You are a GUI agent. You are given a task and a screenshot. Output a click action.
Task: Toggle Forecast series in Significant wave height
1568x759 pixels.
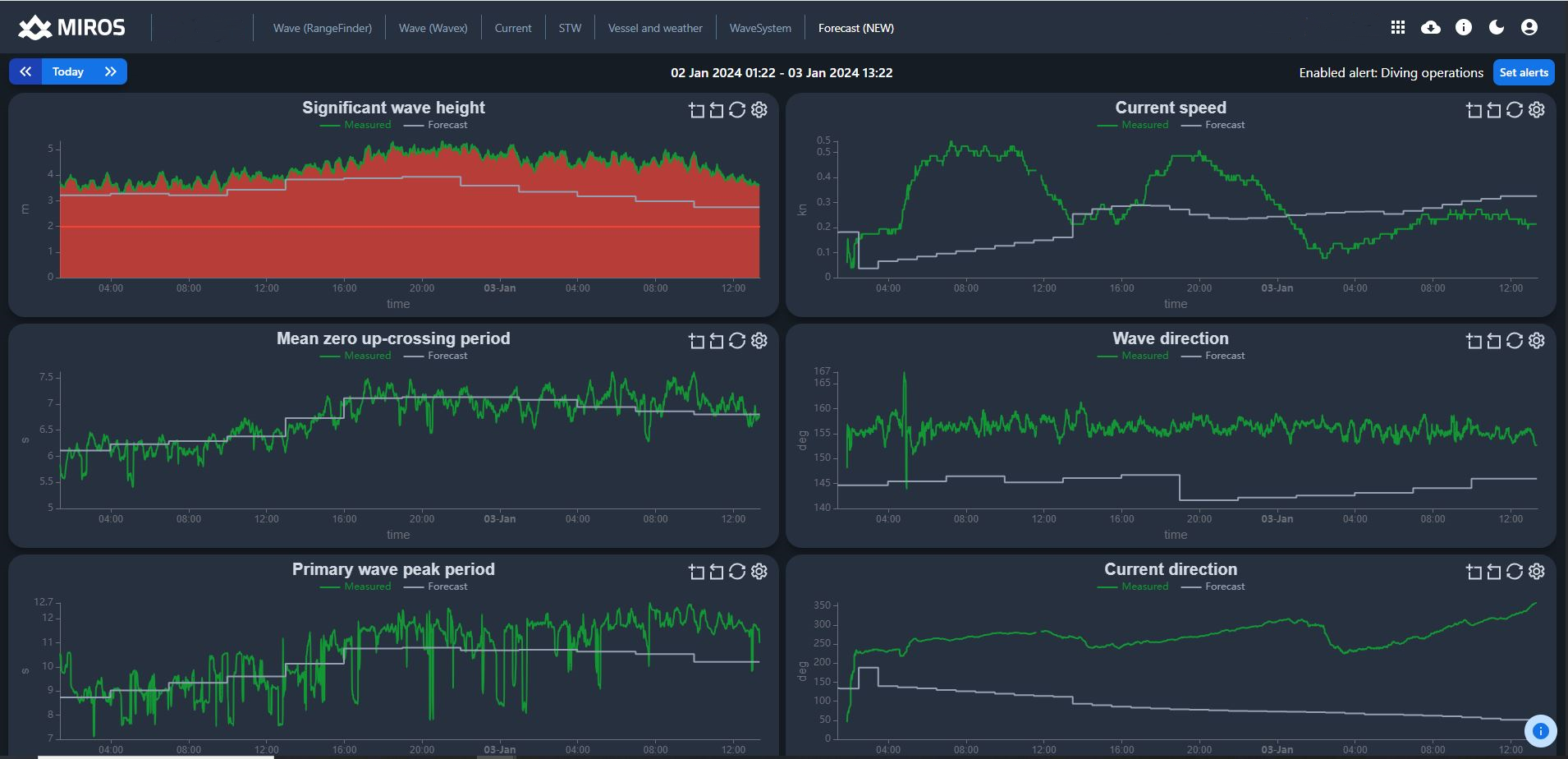436,125
